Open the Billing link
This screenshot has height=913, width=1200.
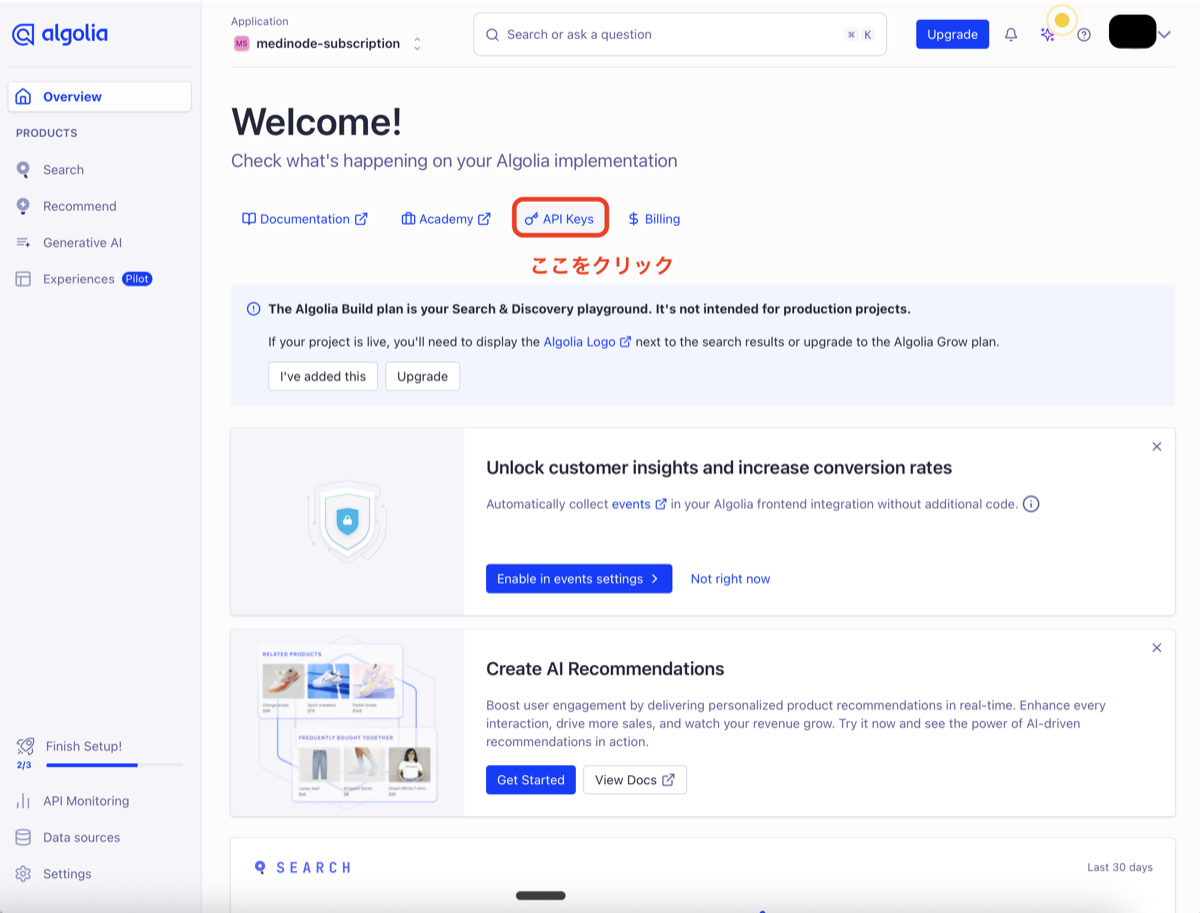click(654, 219)
